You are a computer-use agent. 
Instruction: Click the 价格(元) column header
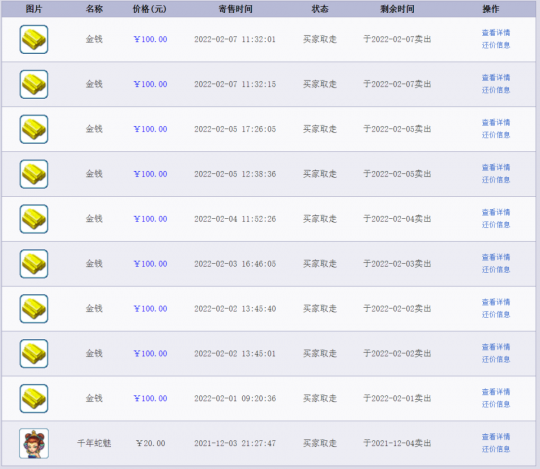tap(149, 9)
